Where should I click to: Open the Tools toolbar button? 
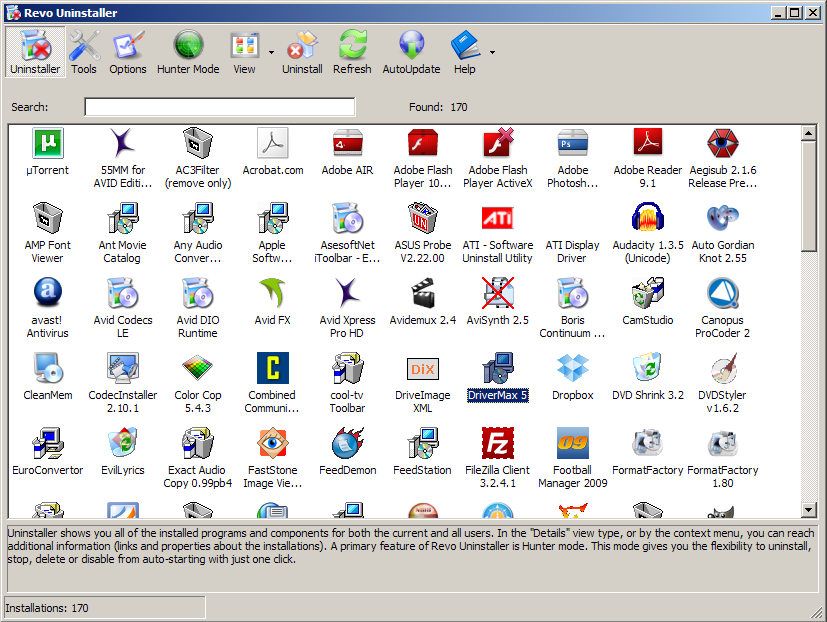point(84,52)
